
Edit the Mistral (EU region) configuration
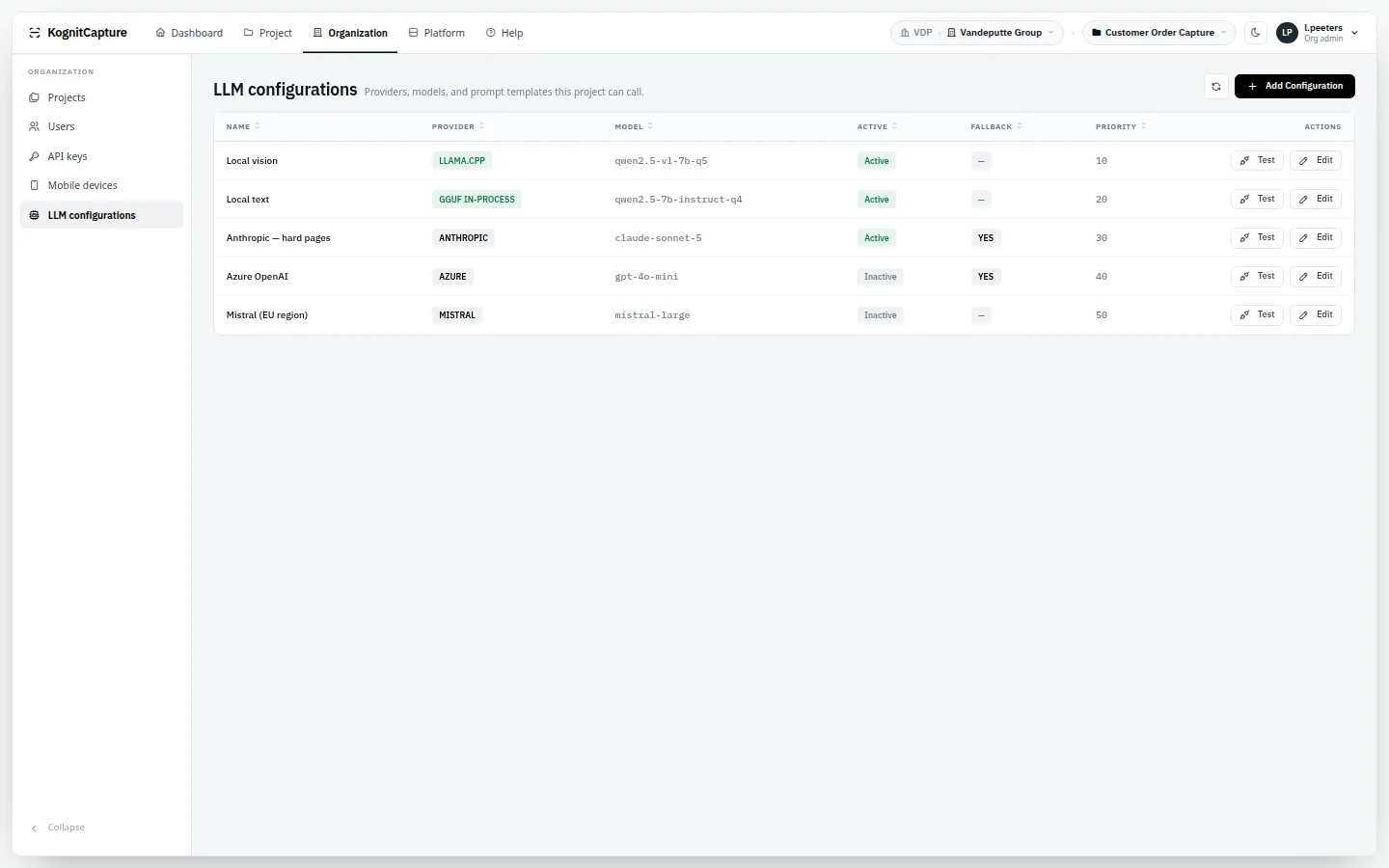click(1316, 314)
